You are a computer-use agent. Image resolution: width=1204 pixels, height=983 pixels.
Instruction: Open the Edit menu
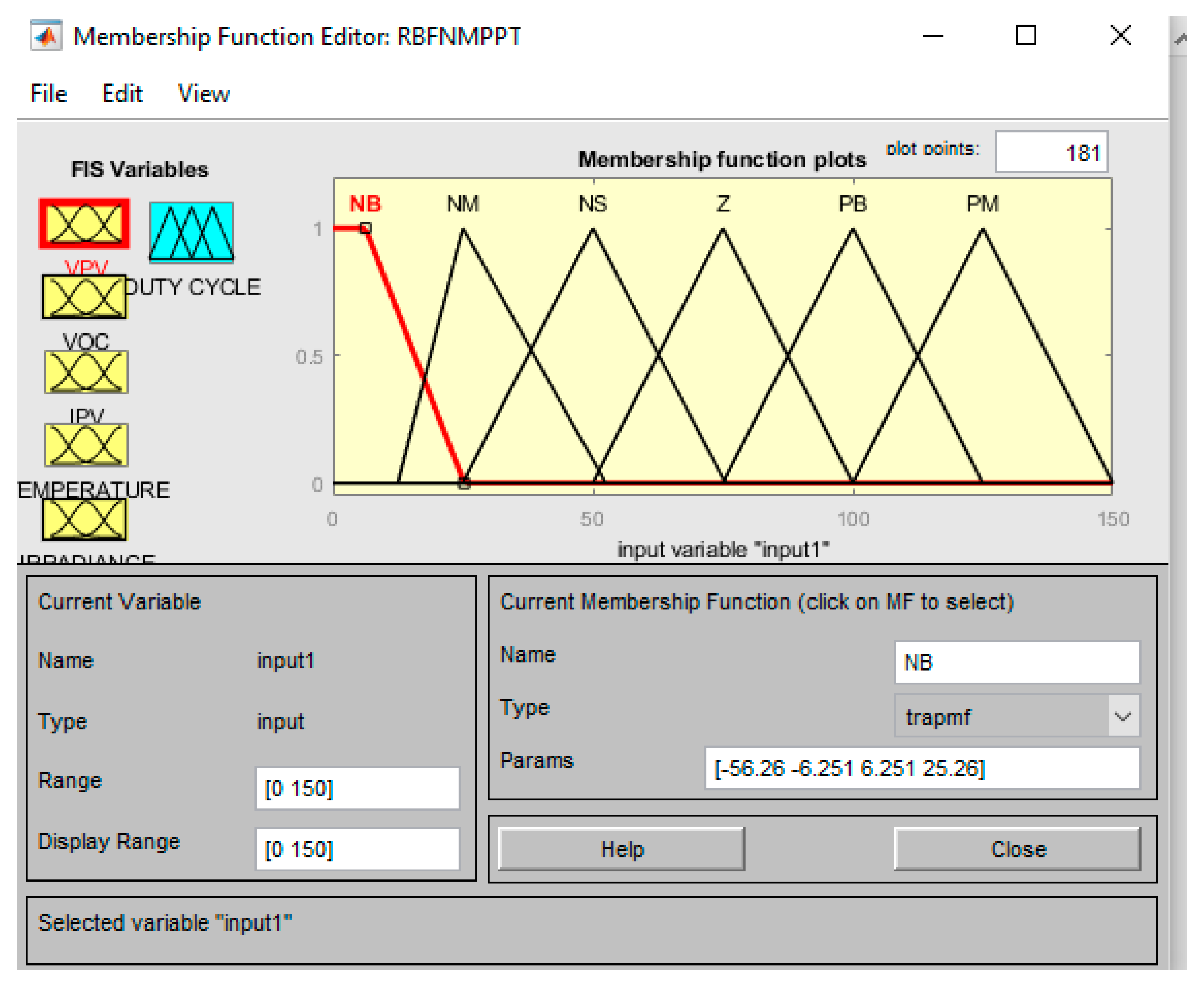pyautogui.click(x=122, y=93)
